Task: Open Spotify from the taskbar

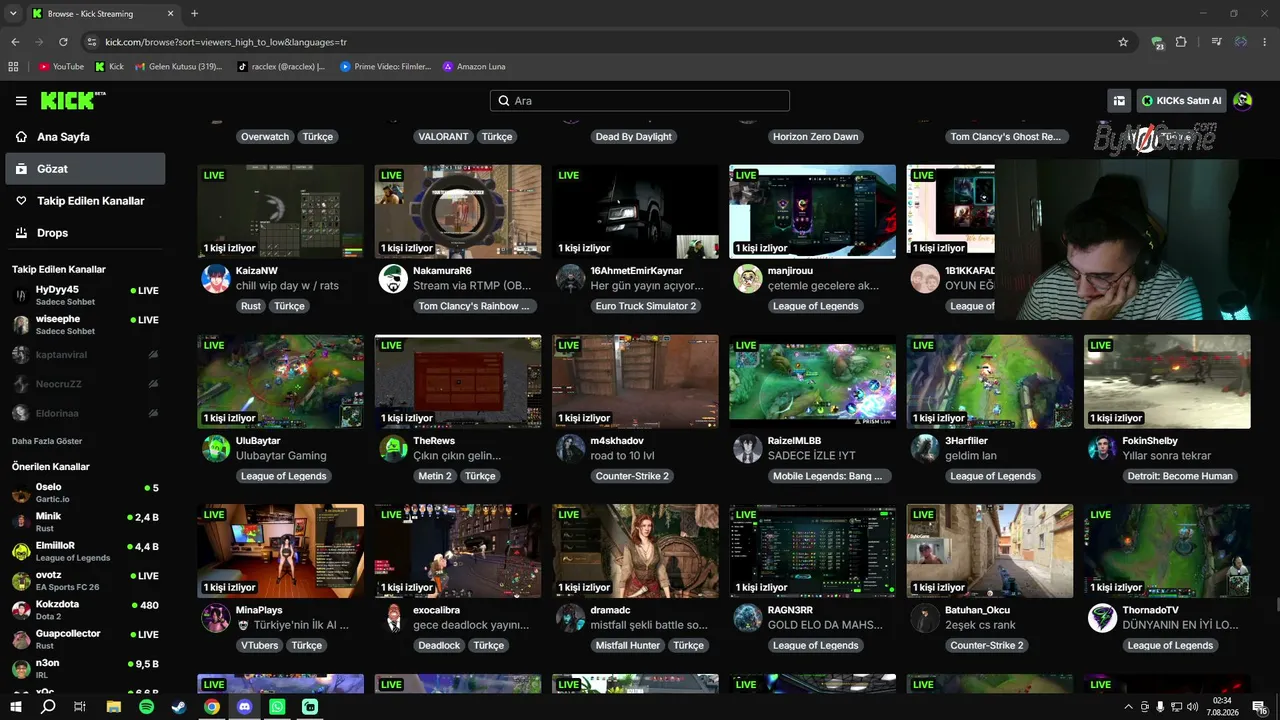Action: pos(146,706)
